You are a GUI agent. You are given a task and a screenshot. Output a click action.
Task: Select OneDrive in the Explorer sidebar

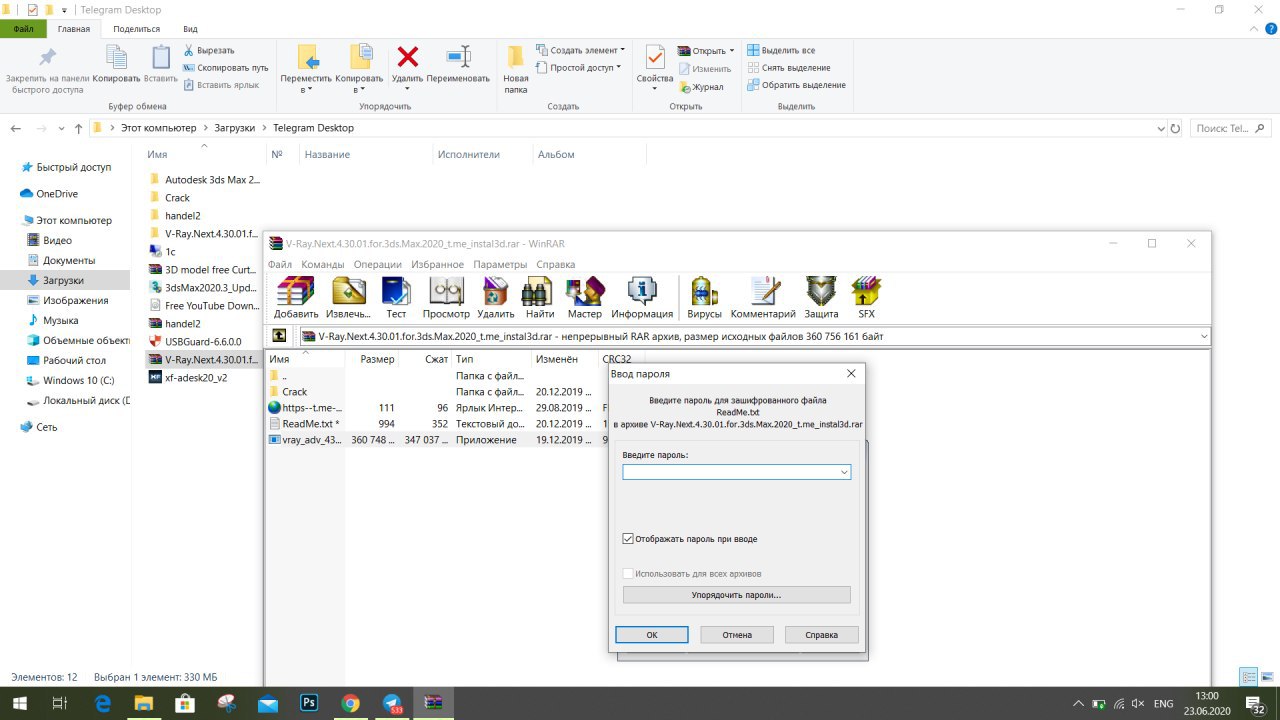click(57, 194)
